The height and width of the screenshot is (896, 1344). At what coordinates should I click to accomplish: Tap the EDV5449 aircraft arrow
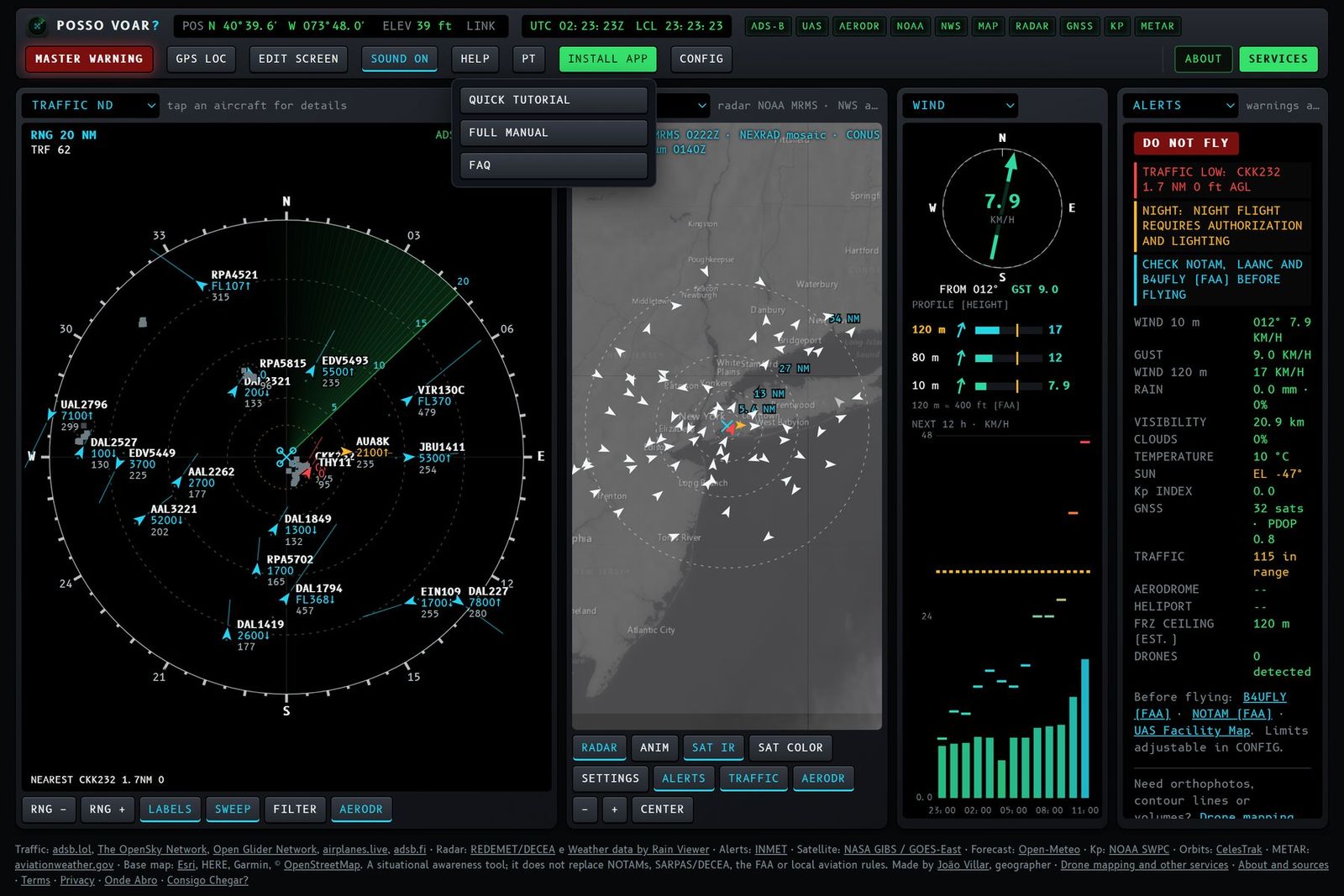pos(118,464)
